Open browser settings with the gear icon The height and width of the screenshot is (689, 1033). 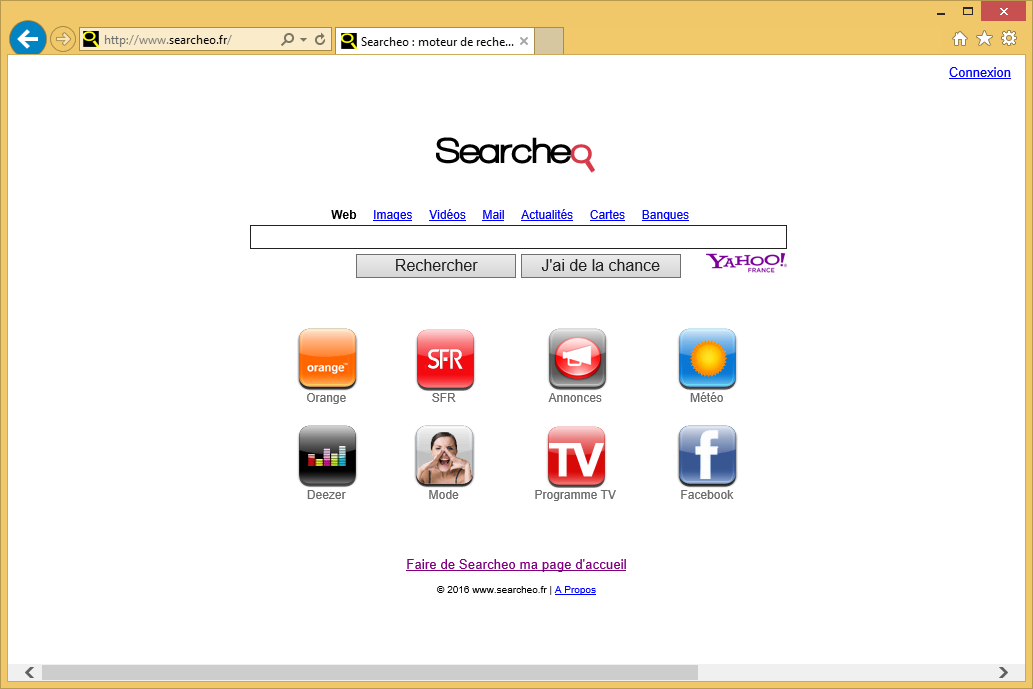point(1008,38)
